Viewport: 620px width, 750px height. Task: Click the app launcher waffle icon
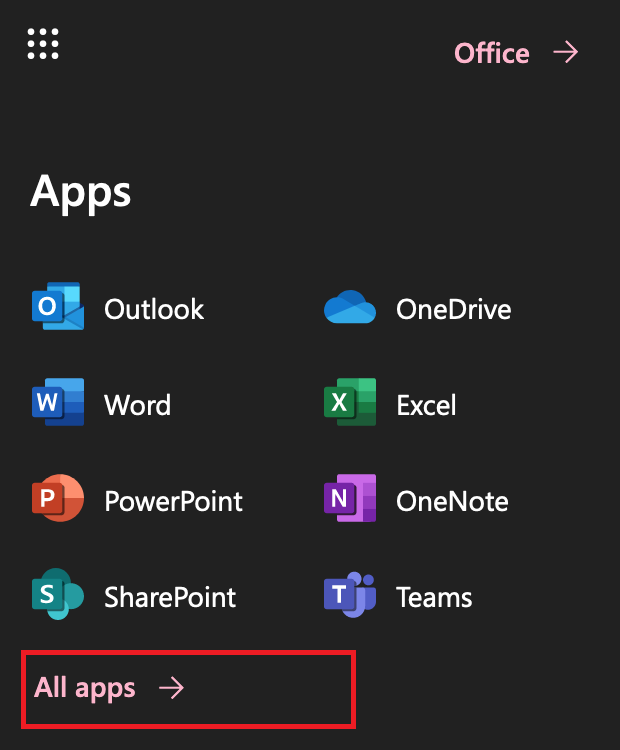coord(43,43)
